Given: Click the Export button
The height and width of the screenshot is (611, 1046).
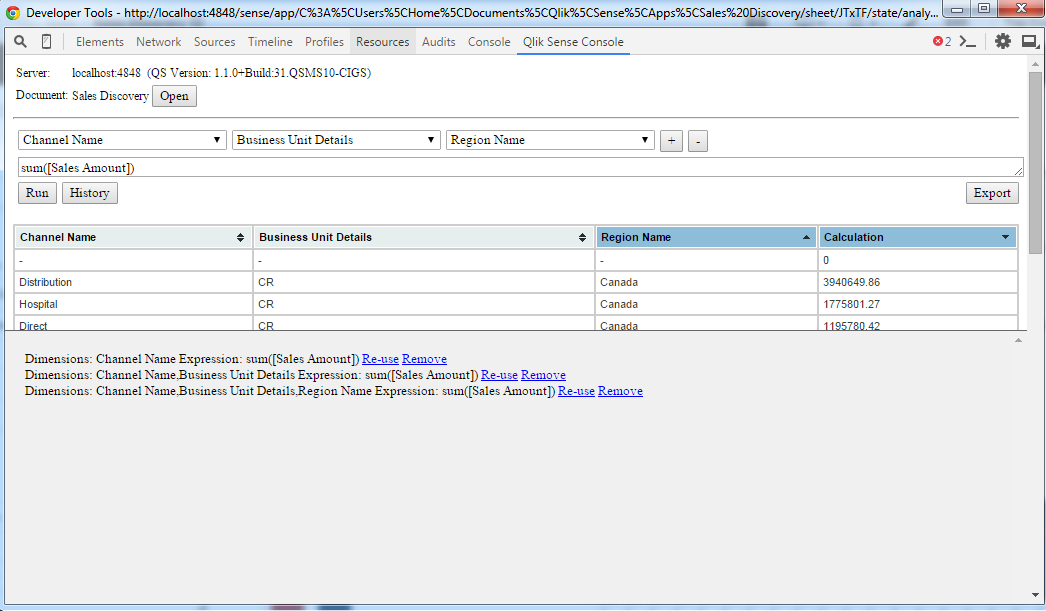Looking at the screenshot, I should pyautogui.click(x=992, y=193).
